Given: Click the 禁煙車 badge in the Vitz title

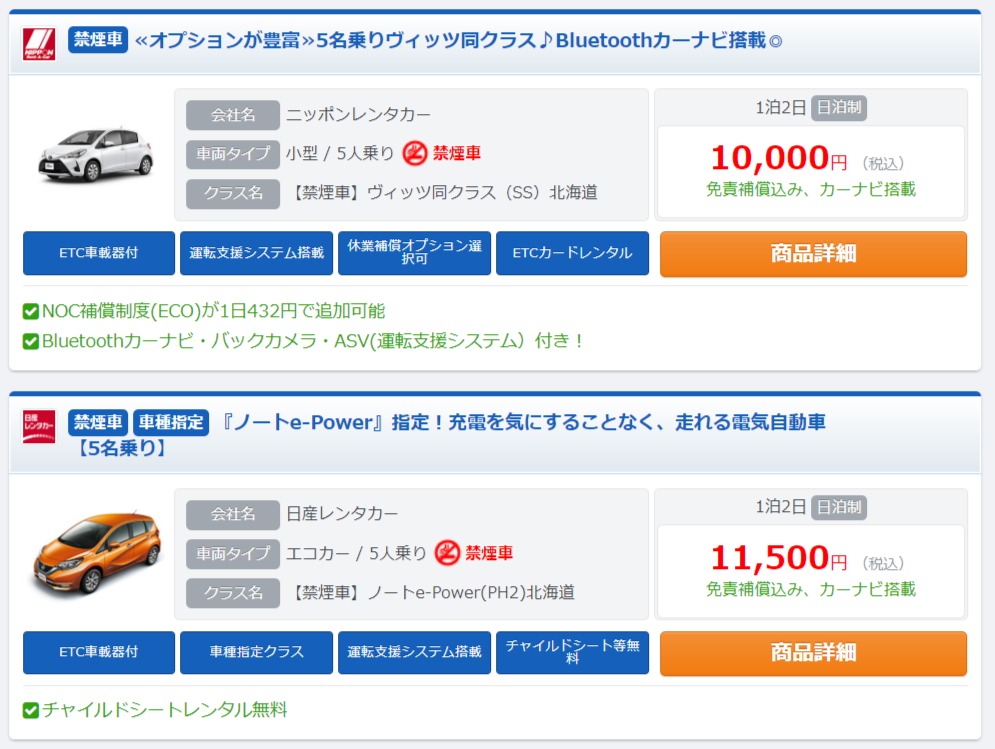Looking at the screenshot, I should (x=98, y=41).
